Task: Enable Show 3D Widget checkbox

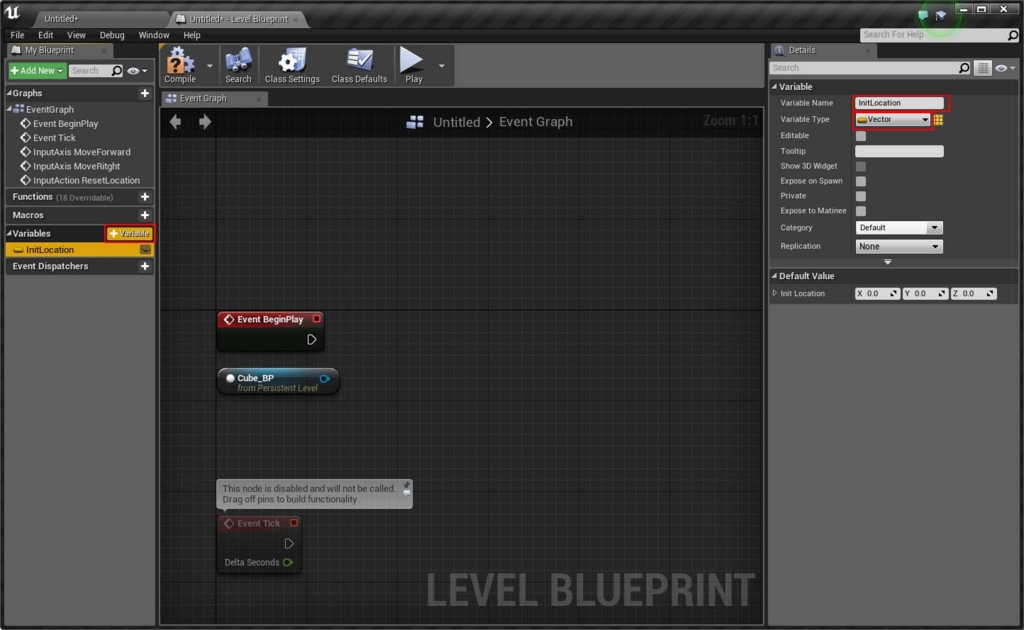Action: click(x=861, y=166)
